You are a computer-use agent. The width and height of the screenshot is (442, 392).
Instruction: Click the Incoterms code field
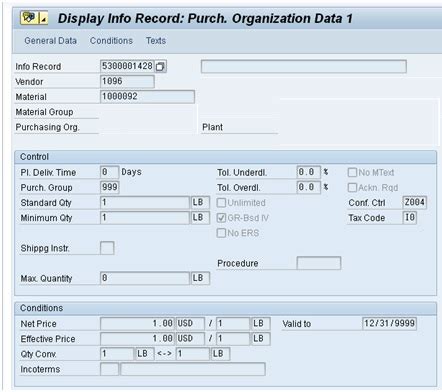109,369
